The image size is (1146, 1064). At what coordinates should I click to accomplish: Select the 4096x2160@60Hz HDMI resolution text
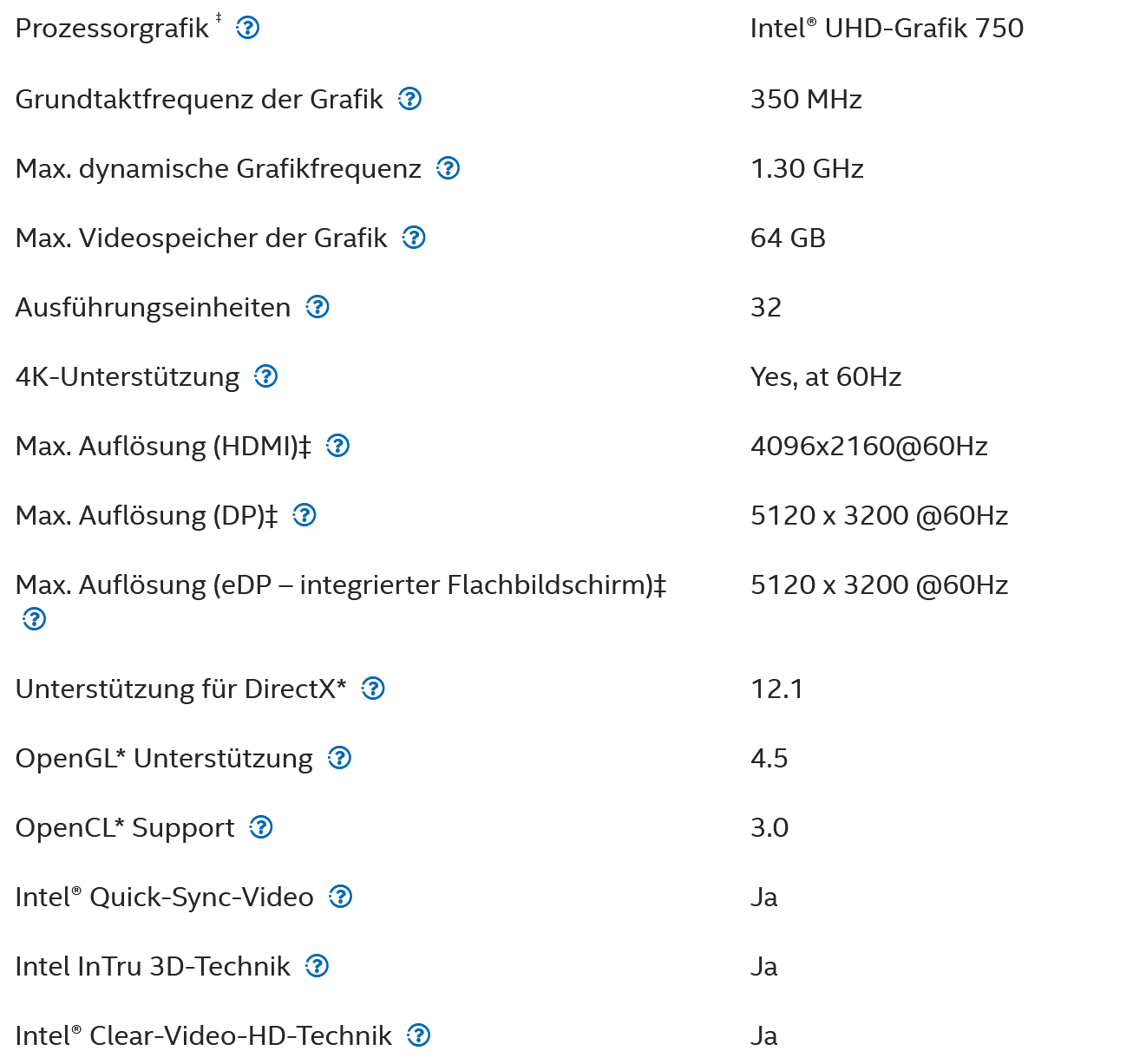(x=869, y=447)
